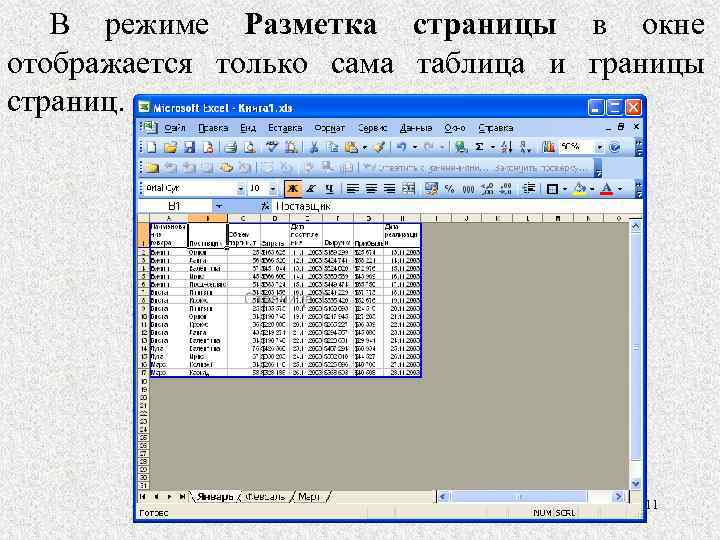Open the font name dropdown
Screen dimensions: 720x540
point(240,189)
